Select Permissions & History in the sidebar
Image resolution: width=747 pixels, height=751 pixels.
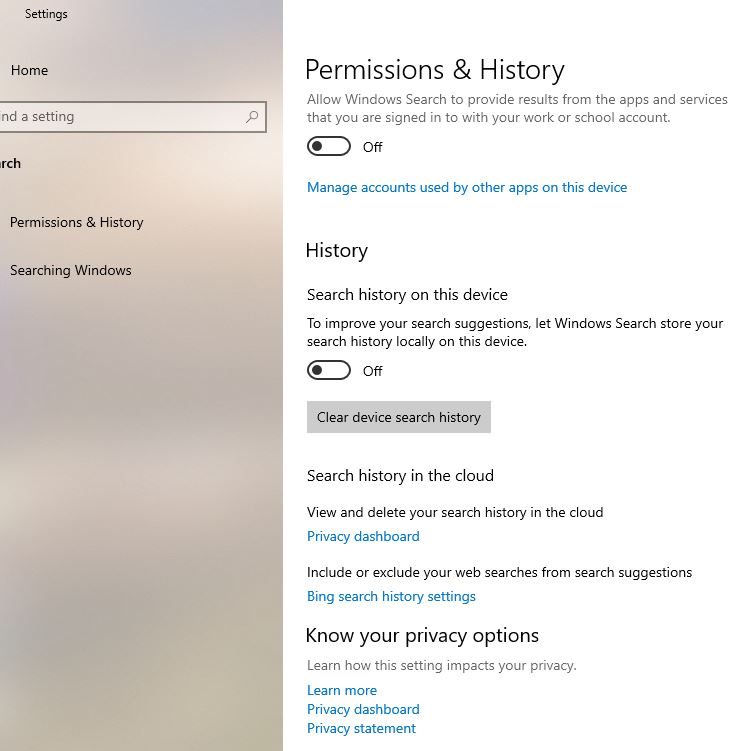click(x=77, y=222)
